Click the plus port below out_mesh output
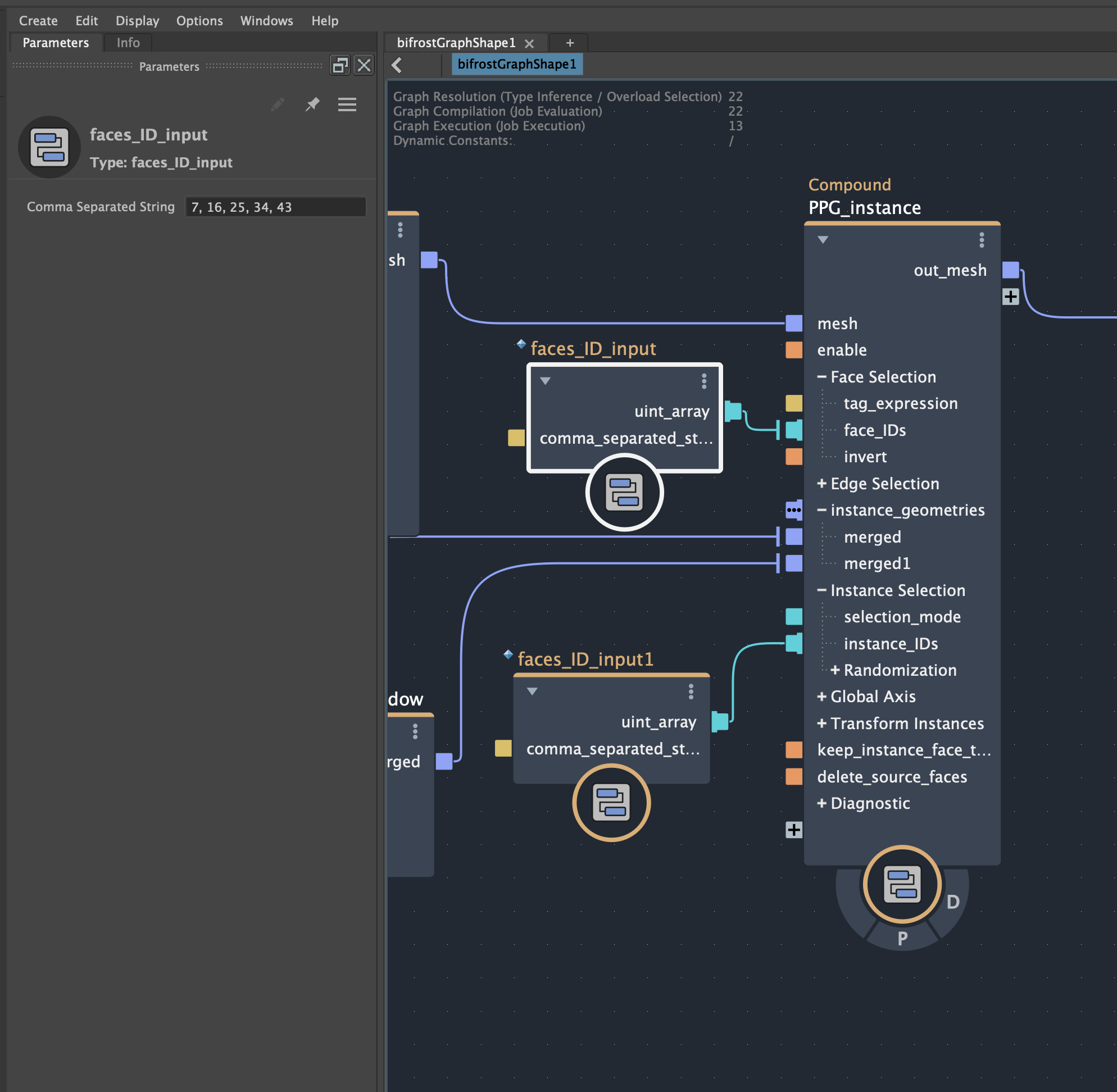 point(1010,297)
